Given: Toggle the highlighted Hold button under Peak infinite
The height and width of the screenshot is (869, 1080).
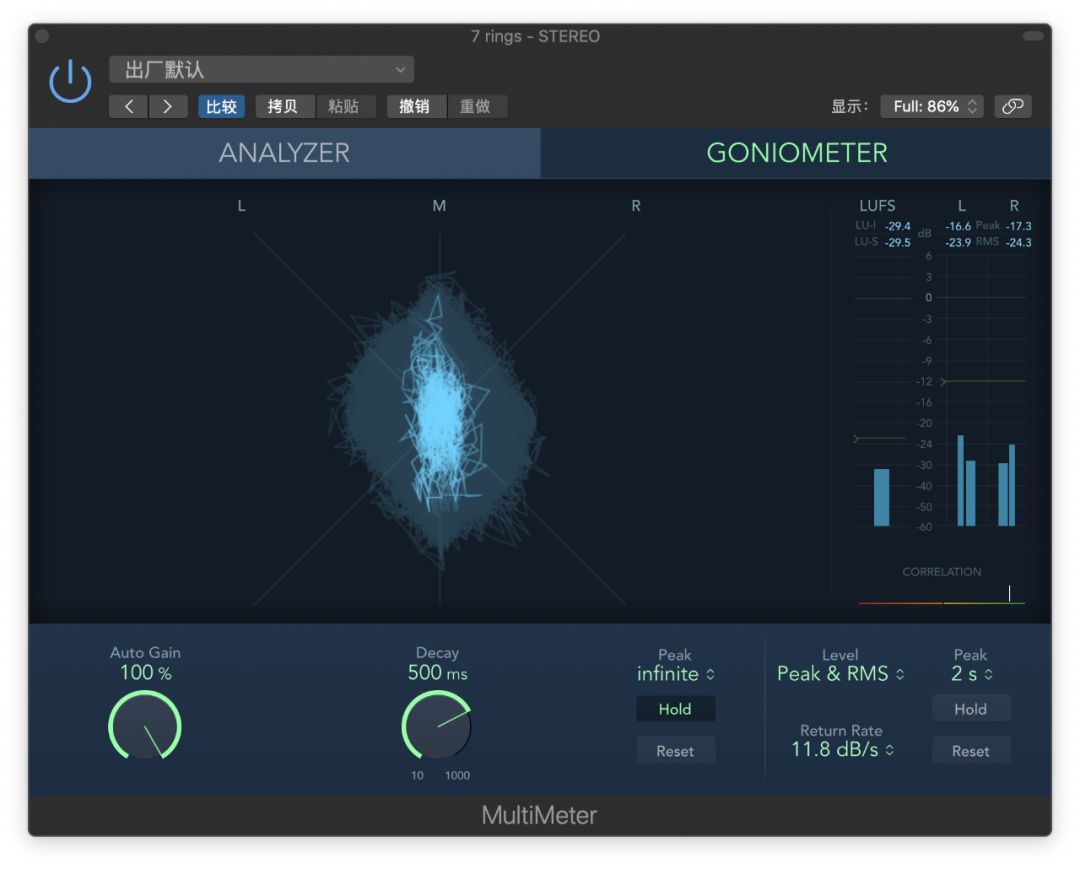Looking at the screenshot, I should point(675,709).
